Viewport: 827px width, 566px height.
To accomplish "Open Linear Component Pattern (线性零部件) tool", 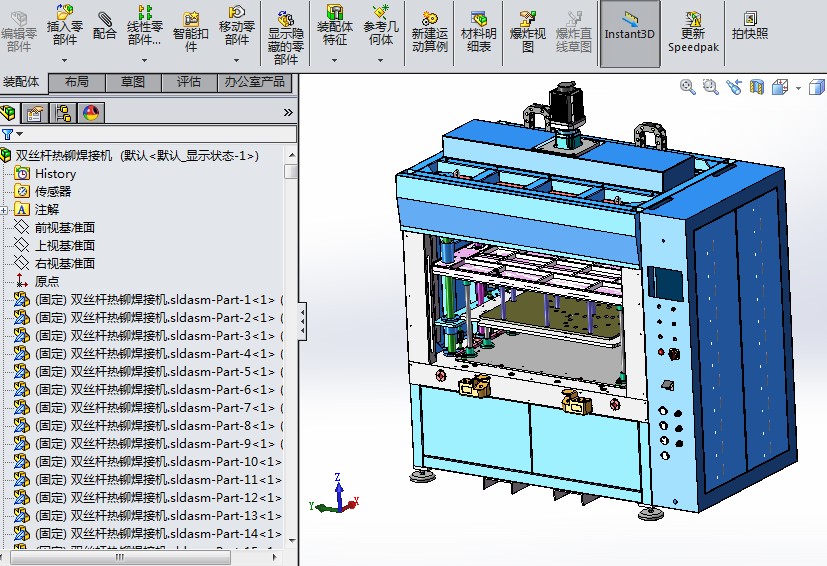I will pyautogui.click(x=143, y=26).
